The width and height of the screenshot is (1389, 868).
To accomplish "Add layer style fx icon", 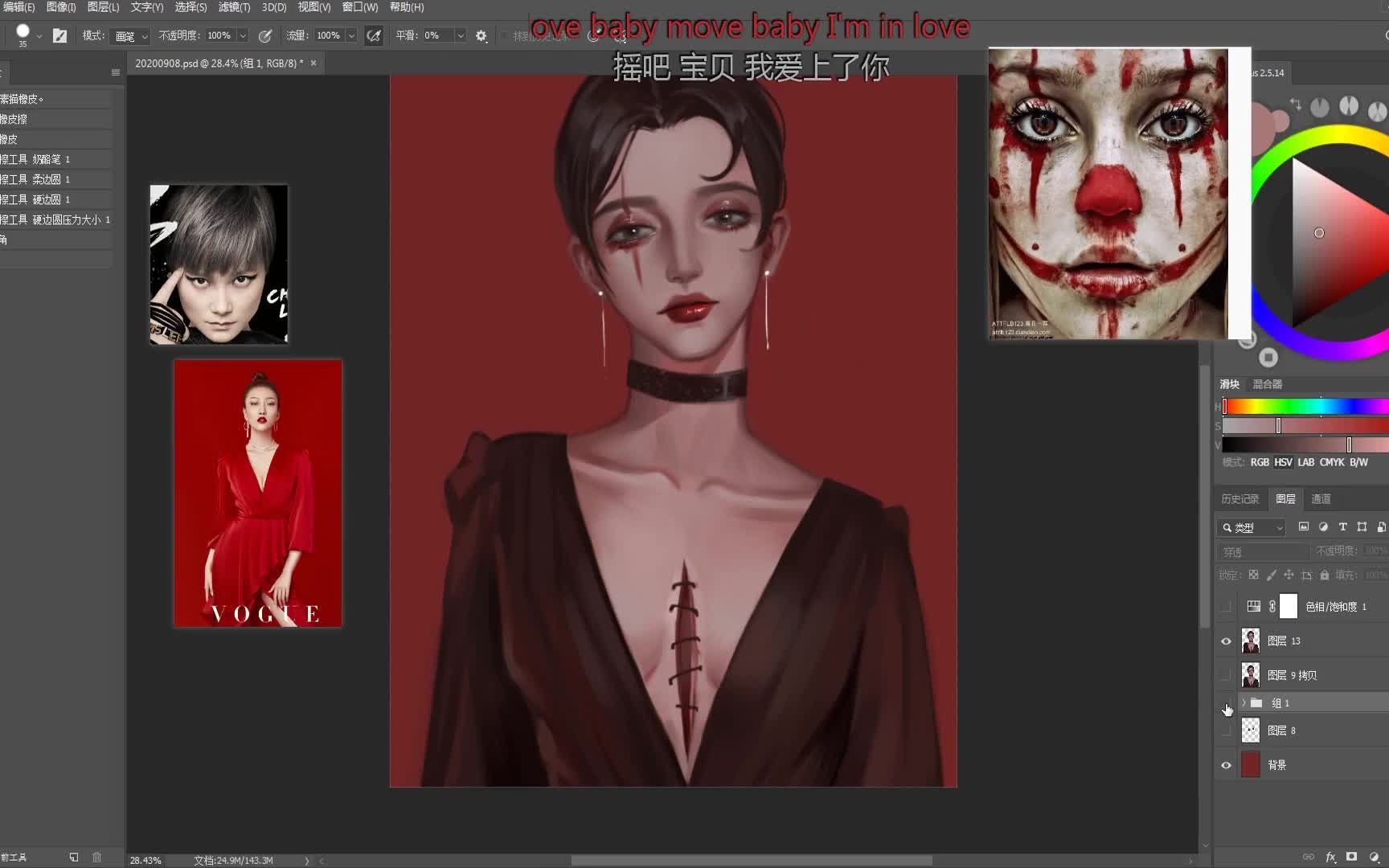I will click(1330, 857).
